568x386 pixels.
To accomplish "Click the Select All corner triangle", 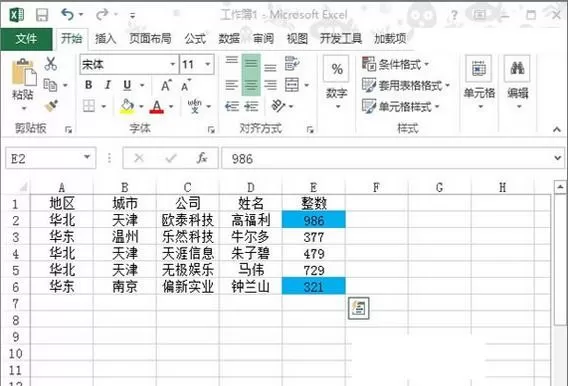I will (x=23, y=187).
